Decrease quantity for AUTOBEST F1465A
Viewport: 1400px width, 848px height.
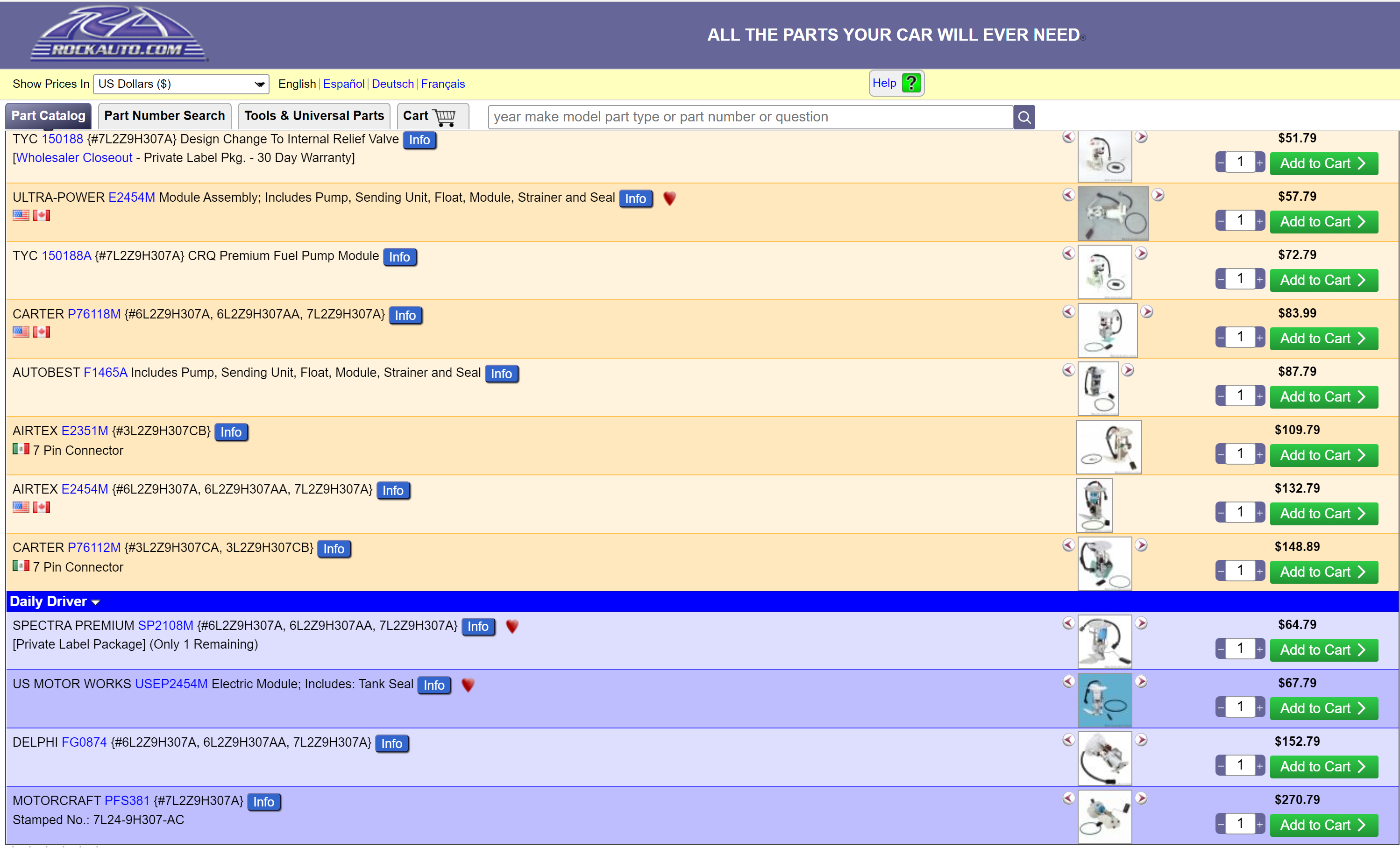[x=1221, y=396]
